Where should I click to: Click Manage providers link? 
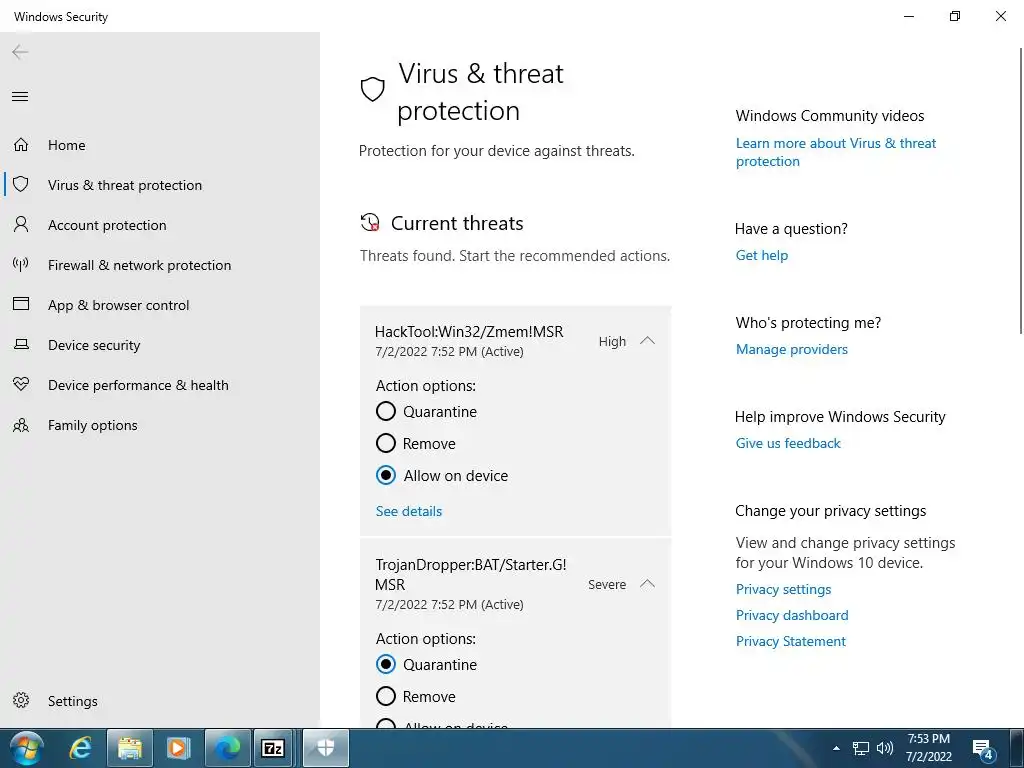[x=792, y=349]
